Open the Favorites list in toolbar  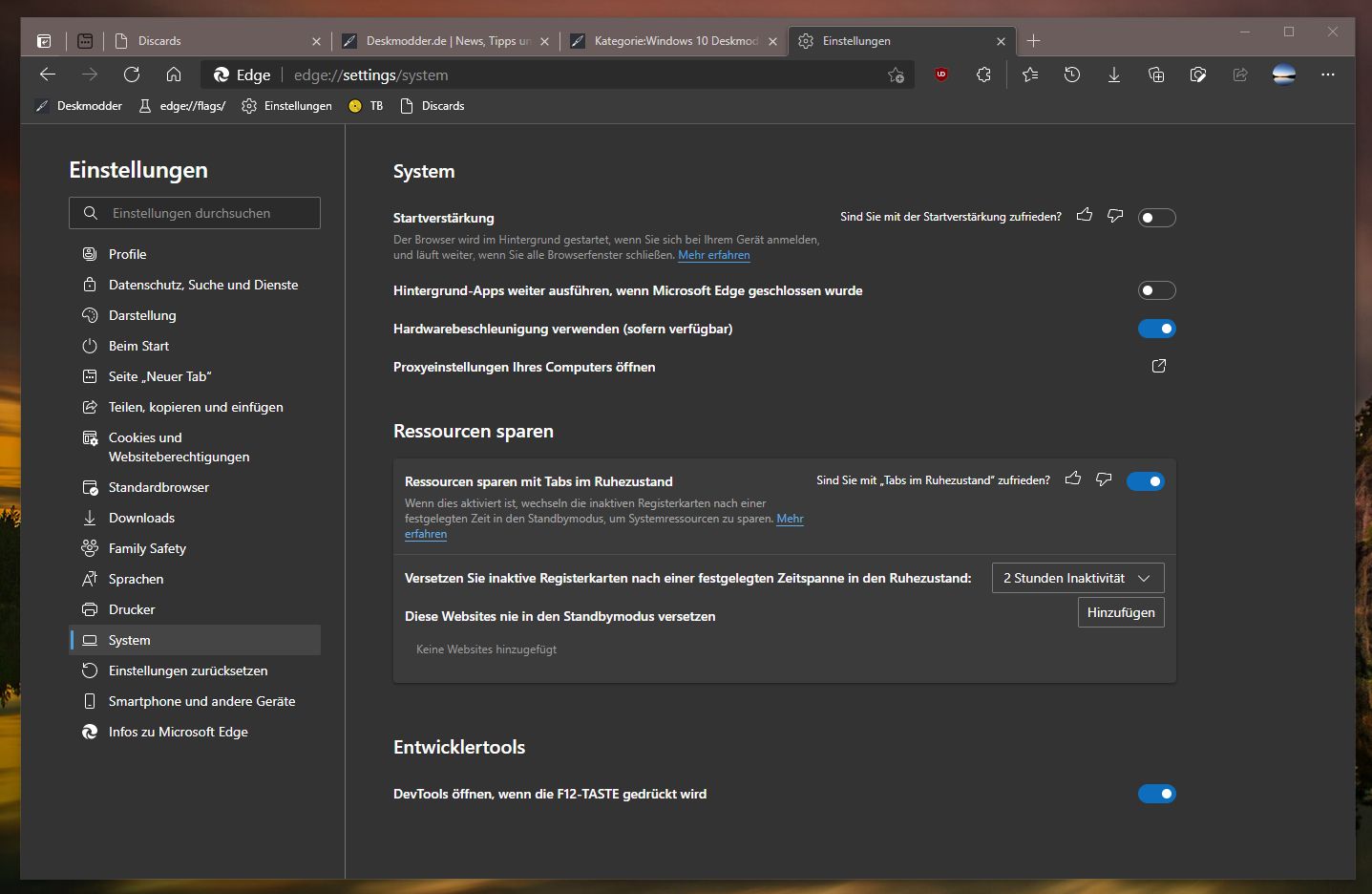pyautogui.click(x=1030, y=74)
